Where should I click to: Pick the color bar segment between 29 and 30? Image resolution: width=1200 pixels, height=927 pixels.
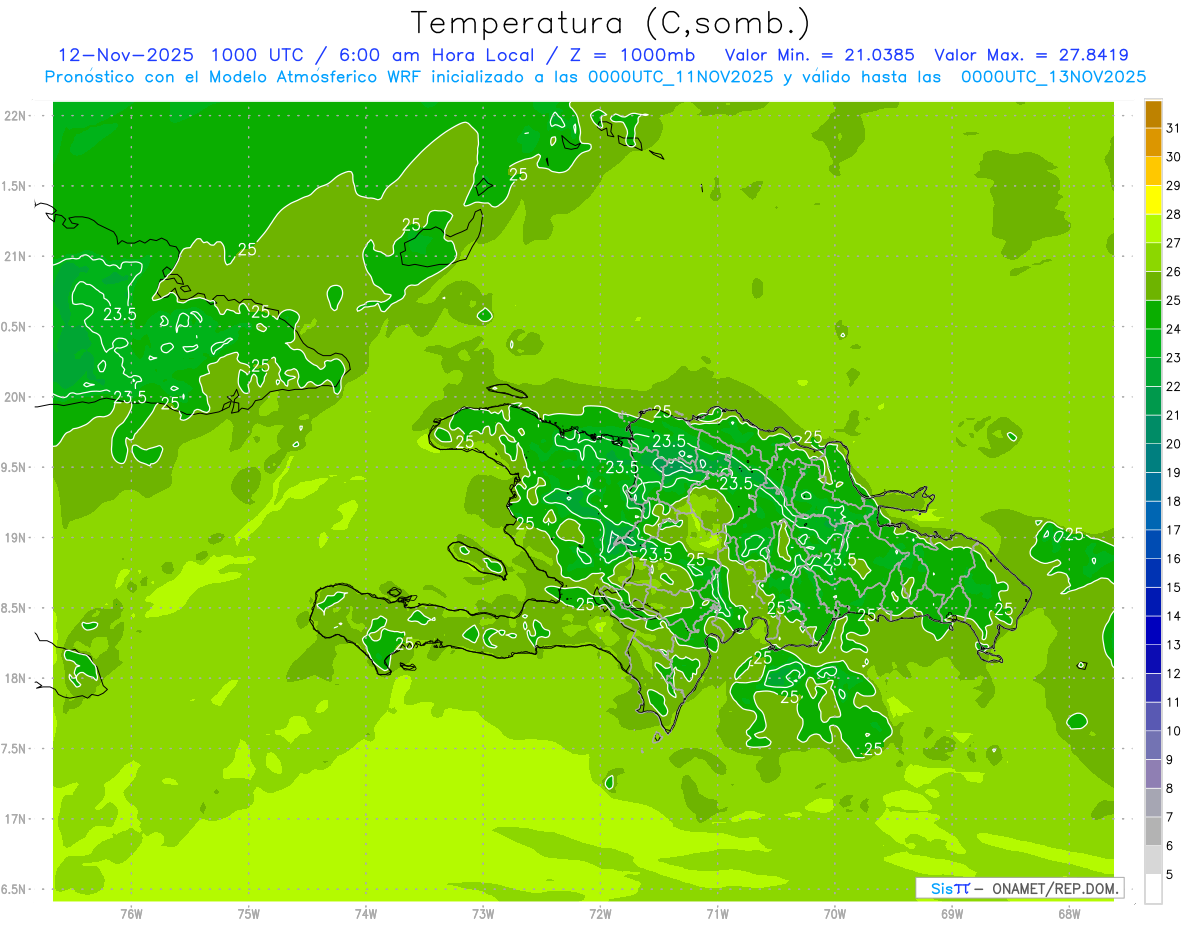click(1153, 172)
